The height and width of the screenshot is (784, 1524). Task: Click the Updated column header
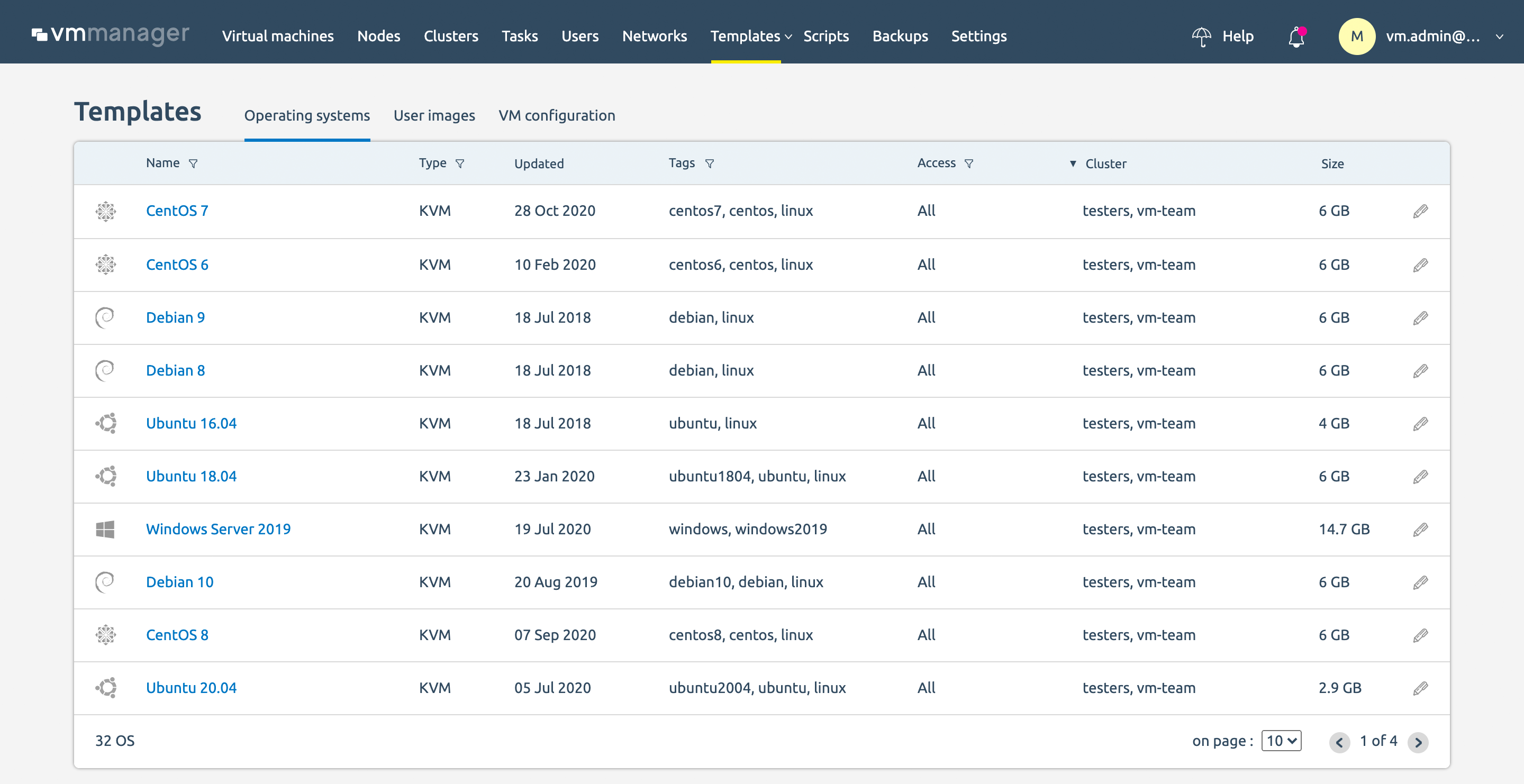coord(538,164)
